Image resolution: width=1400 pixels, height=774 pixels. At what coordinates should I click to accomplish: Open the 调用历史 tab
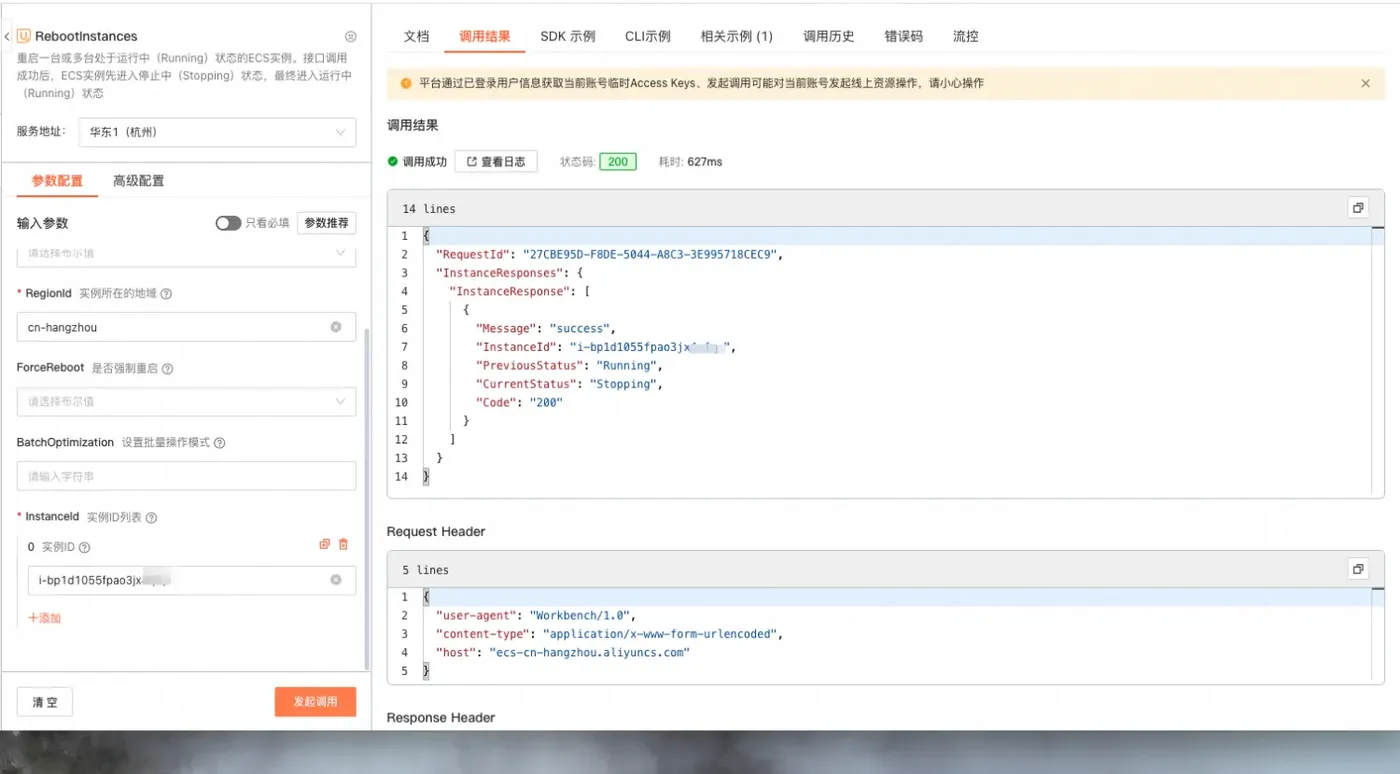click(829, 36)
